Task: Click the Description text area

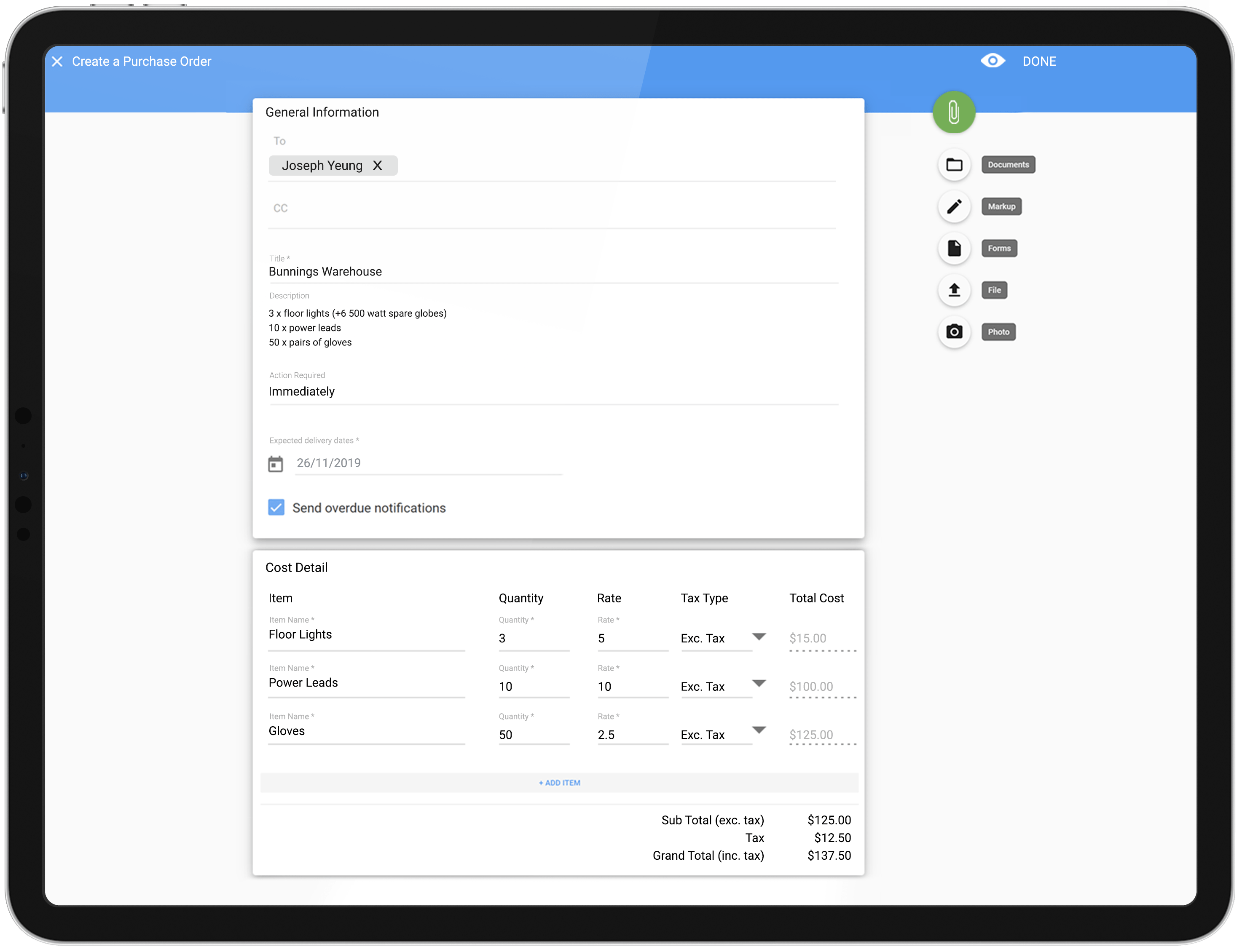Action: tap(553, 328)
